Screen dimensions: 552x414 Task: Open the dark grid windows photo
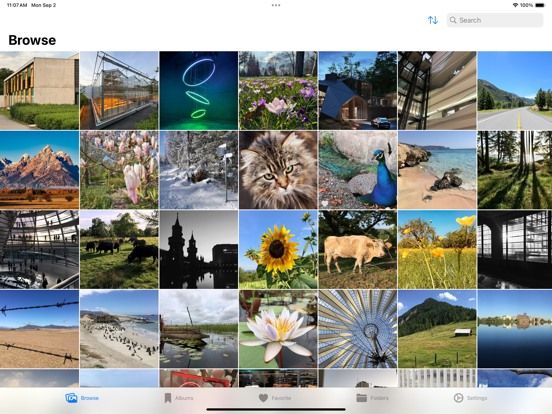pyautogui.click(x=515, y=250)
